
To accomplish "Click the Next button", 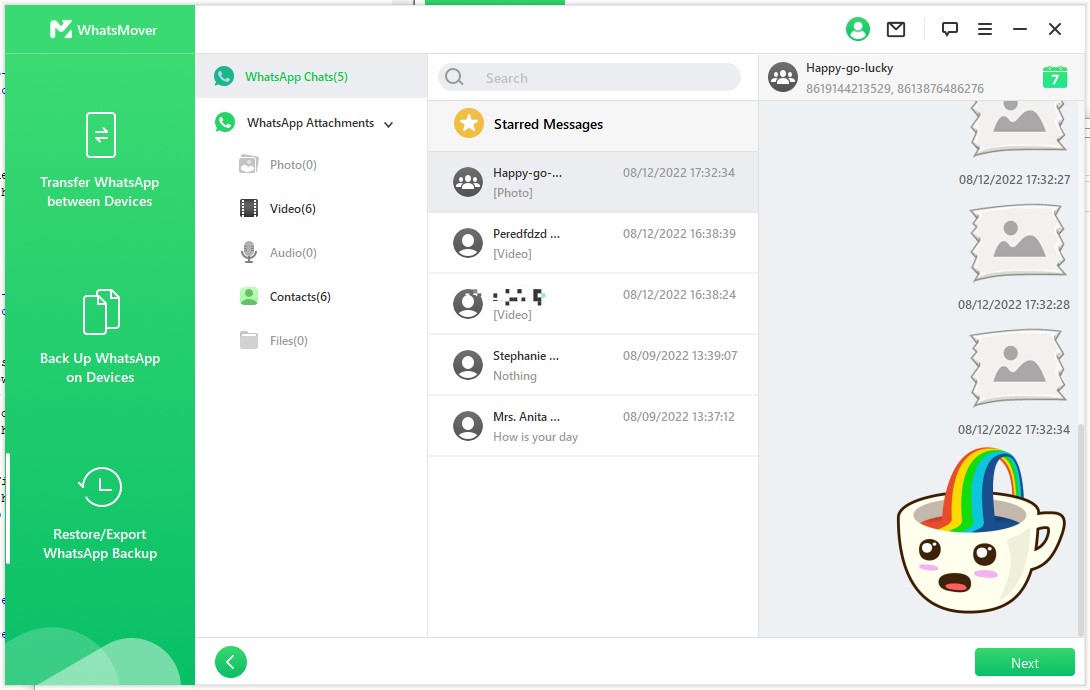I will pyautogui.click(x=1024, y=662).
